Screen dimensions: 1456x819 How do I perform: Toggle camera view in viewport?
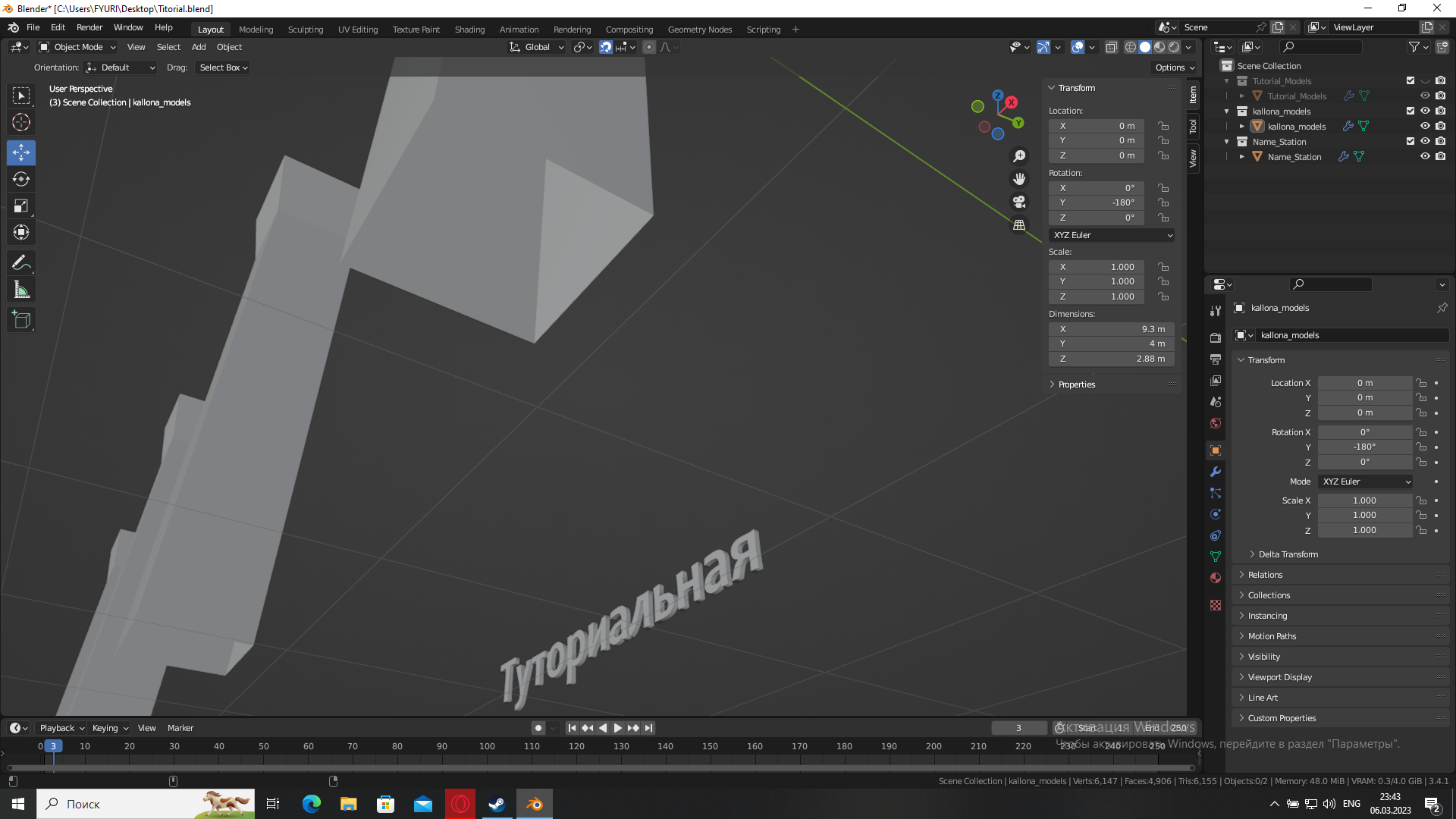1019,202
